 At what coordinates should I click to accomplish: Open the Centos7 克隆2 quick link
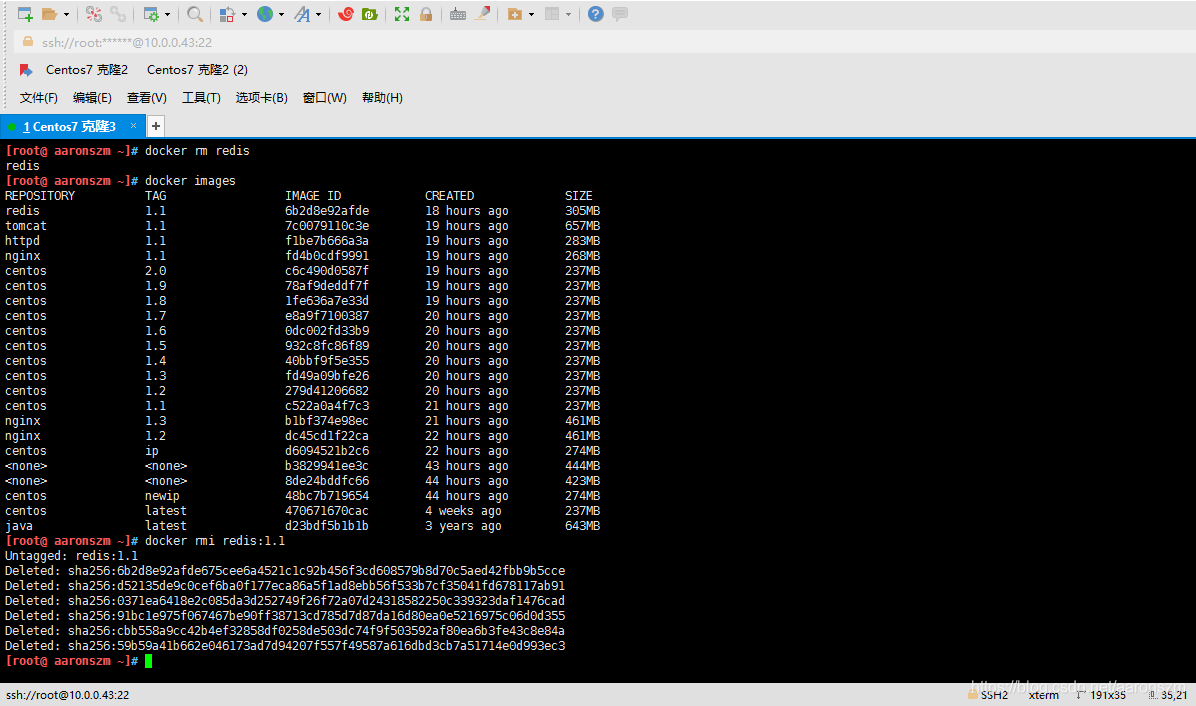click(x=87, y=70)
